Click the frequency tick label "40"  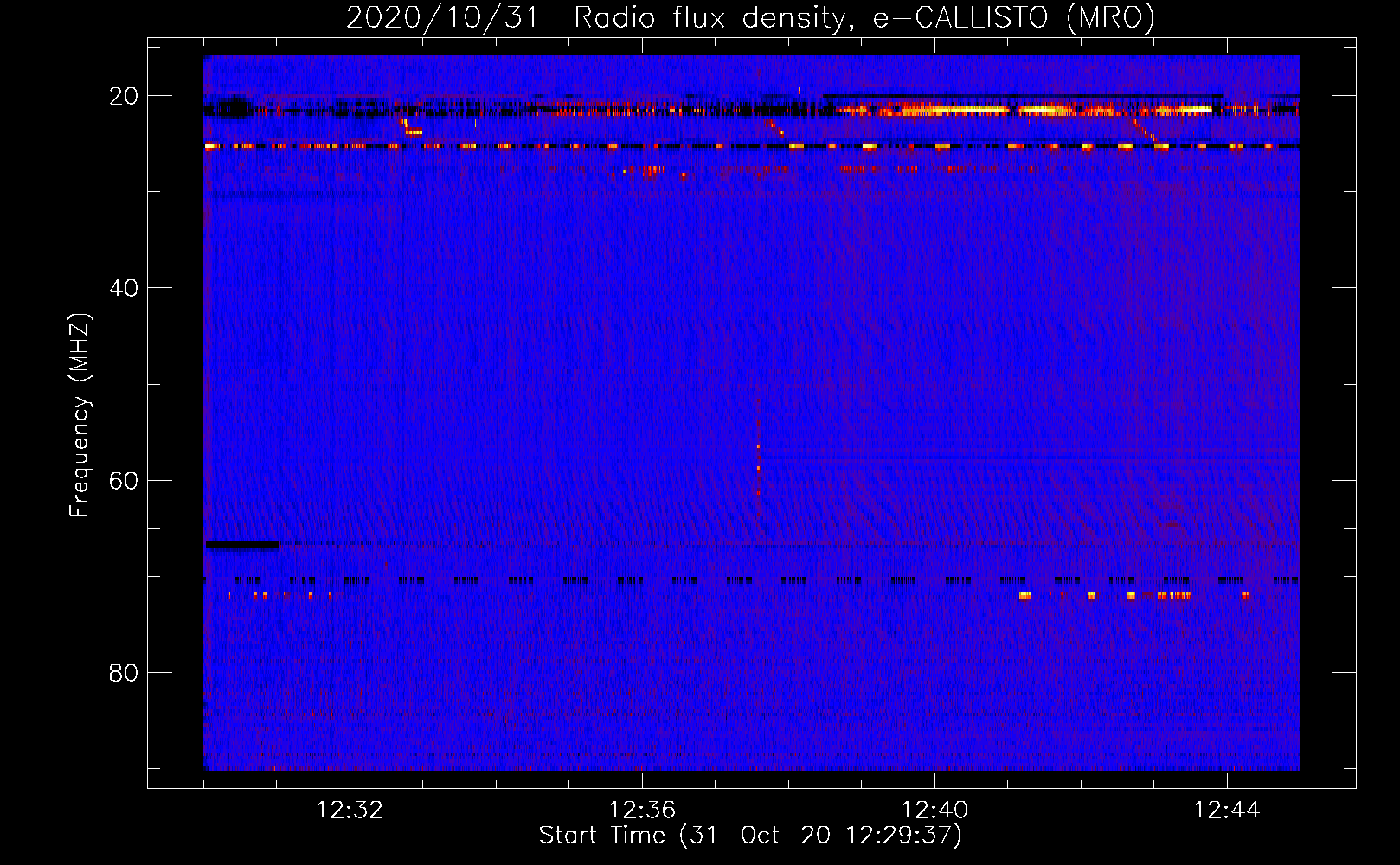(x=124, y=288)
